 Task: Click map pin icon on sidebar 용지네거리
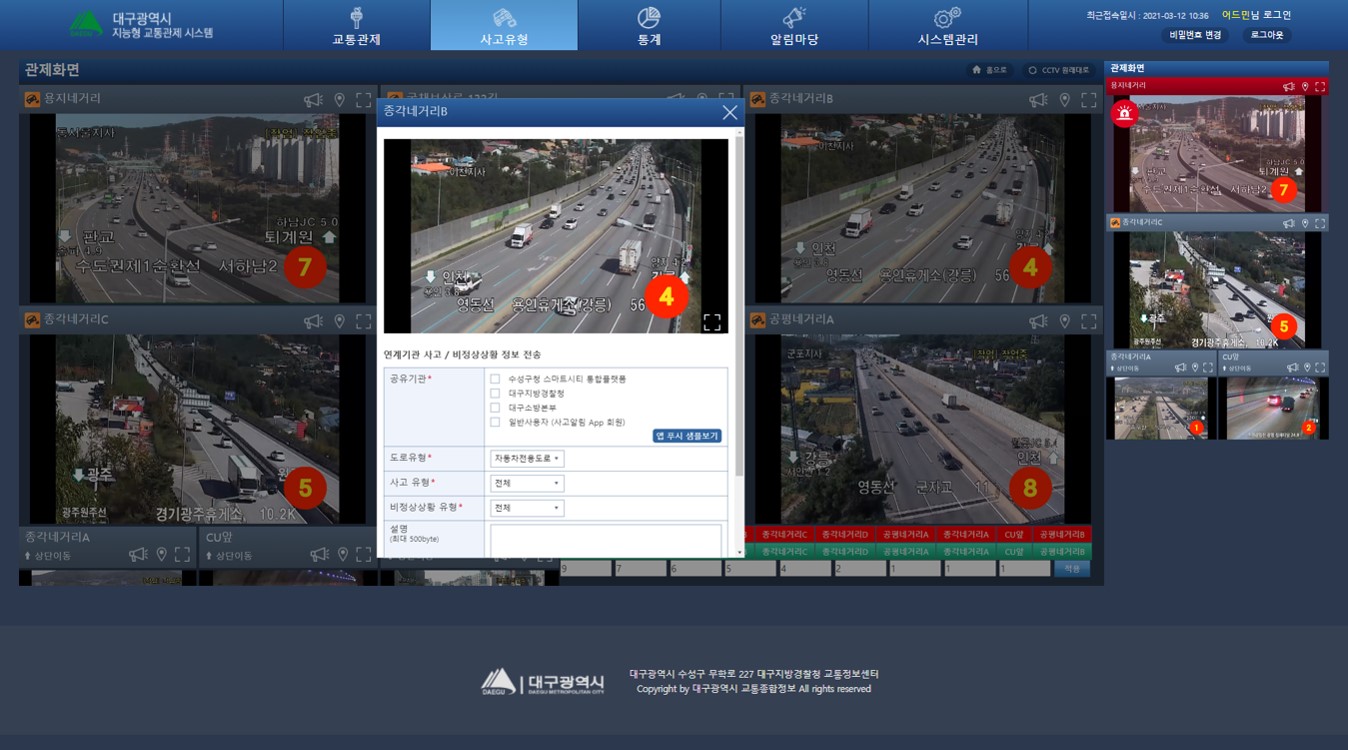point(1305,87)
